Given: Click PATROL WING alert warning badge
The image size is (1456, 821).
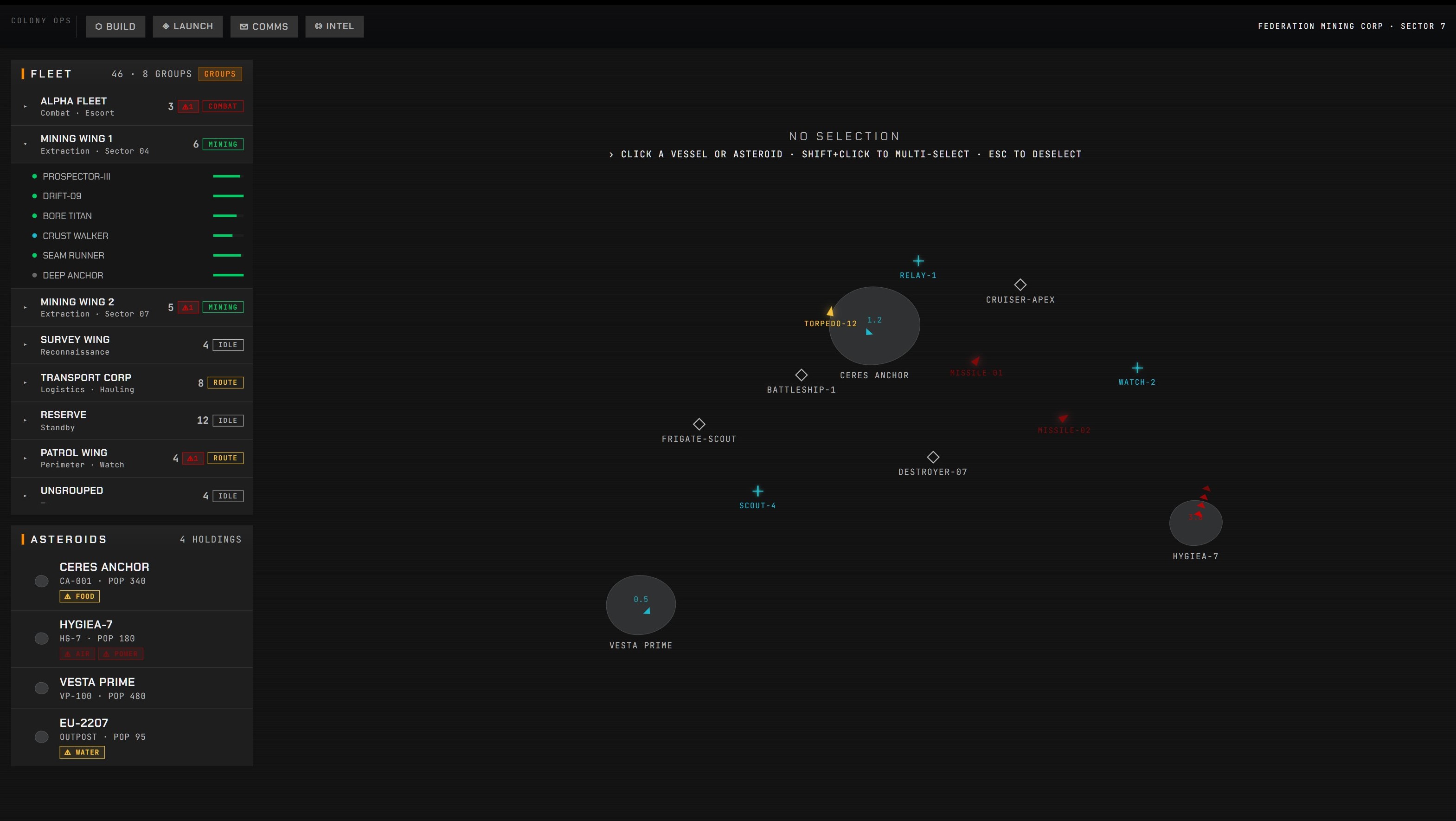Looking at the screenshot, I should click(193, 458).
